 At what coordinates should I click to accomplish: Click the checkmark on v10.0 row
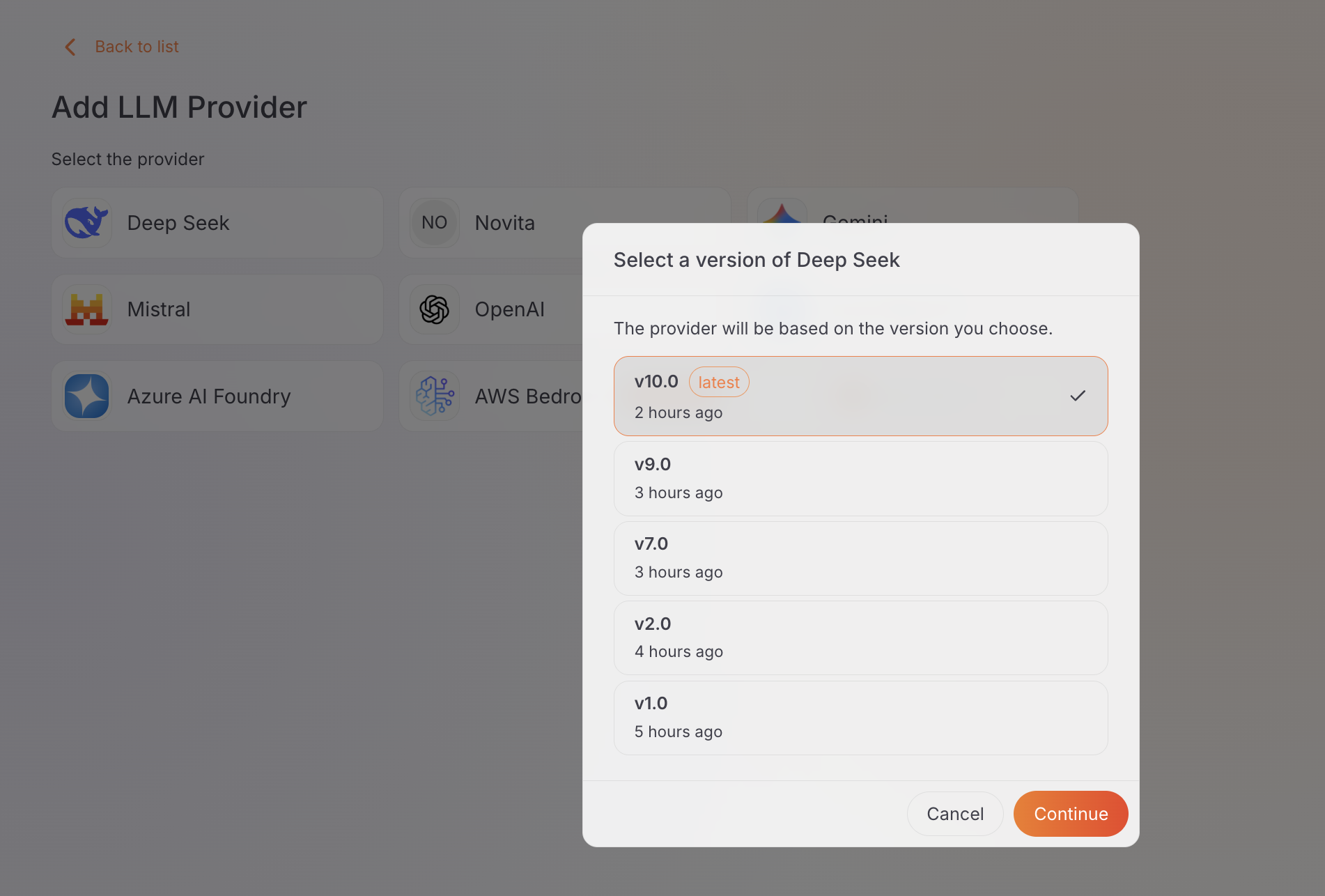point(1078,396)
